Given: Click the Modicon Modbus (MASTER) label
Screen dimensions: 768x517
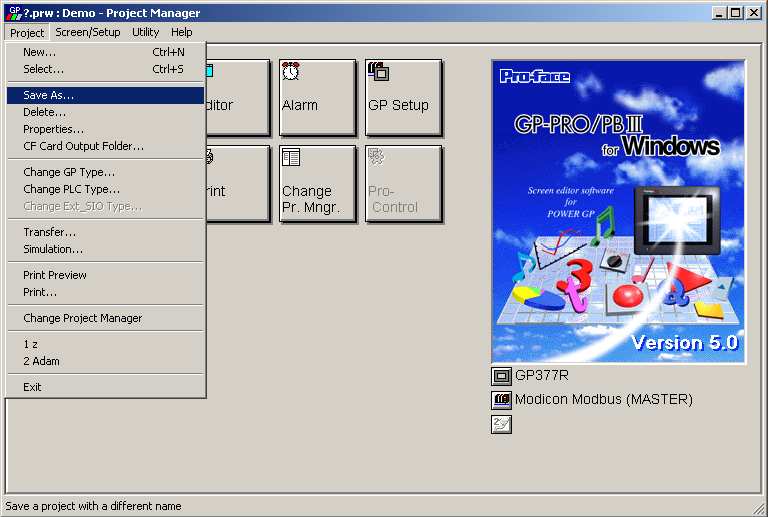Looking at the screenshot, I should pyautogui.click(x=603, y=400).
